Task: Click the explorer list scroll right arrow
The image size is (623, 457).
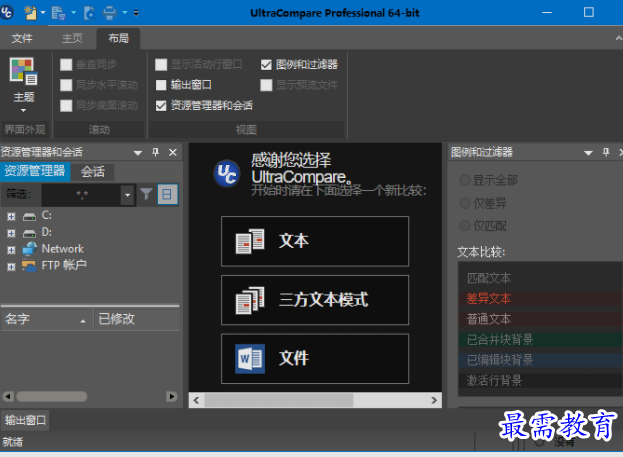Action: tap(172, 396)
